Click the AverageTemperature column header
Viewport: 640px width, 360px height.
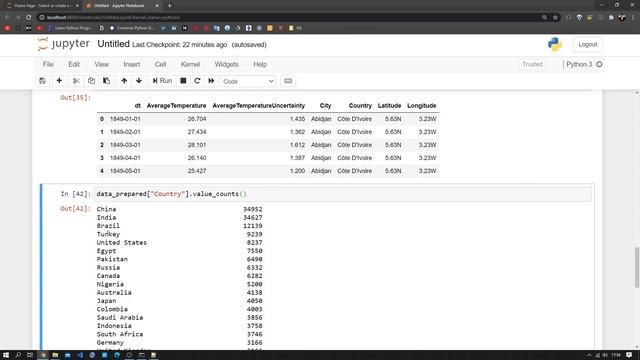point(176,106)
